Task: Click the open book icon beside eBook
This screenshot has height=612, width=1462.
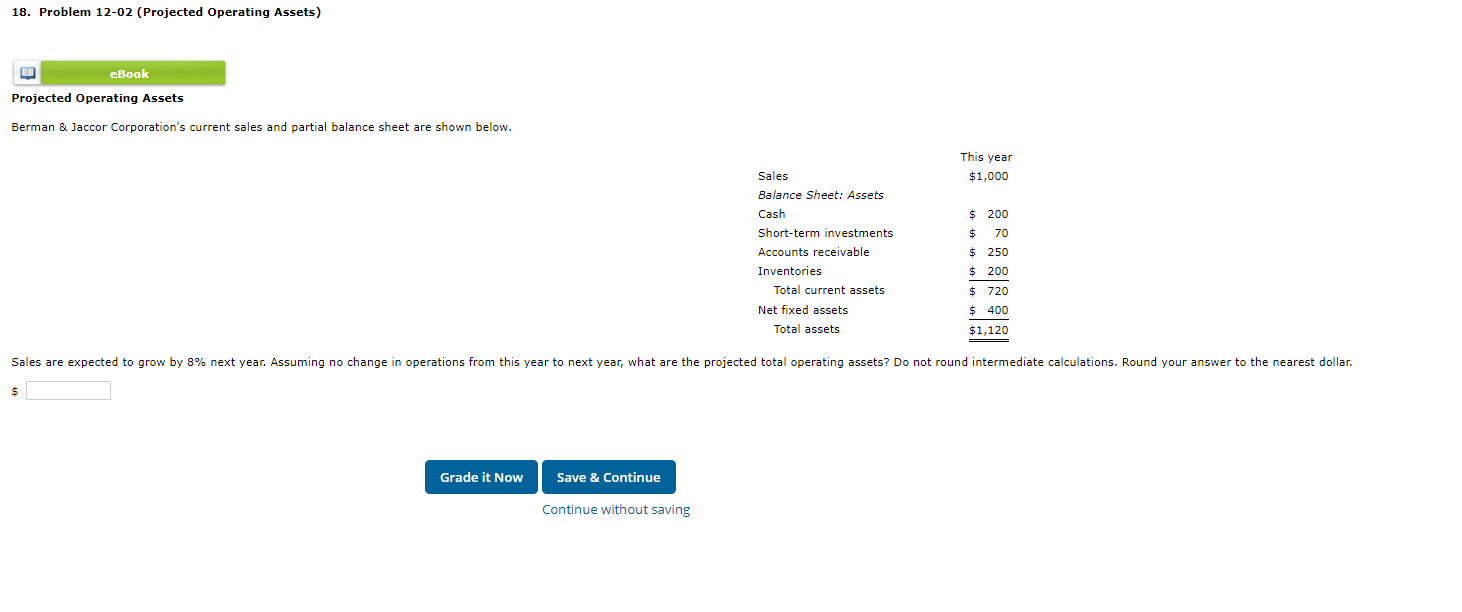Action: coord(26,72)
